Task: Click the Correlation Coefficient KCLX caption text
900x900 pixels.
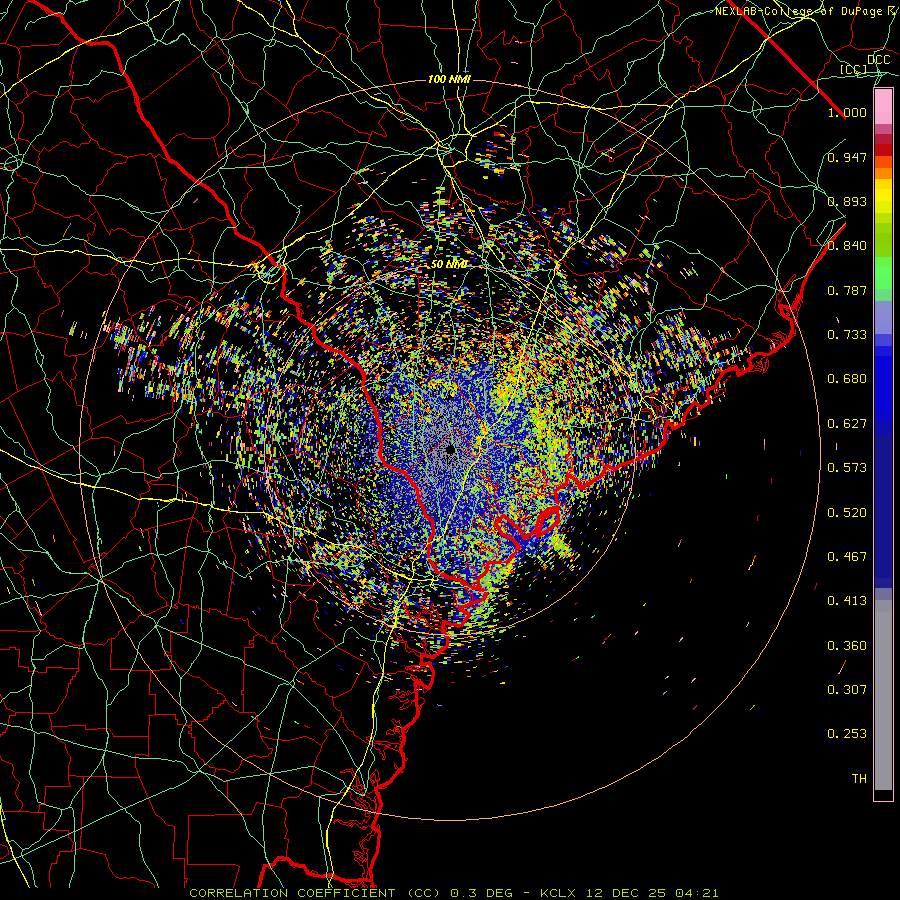Action: click(x=453, y=893)
